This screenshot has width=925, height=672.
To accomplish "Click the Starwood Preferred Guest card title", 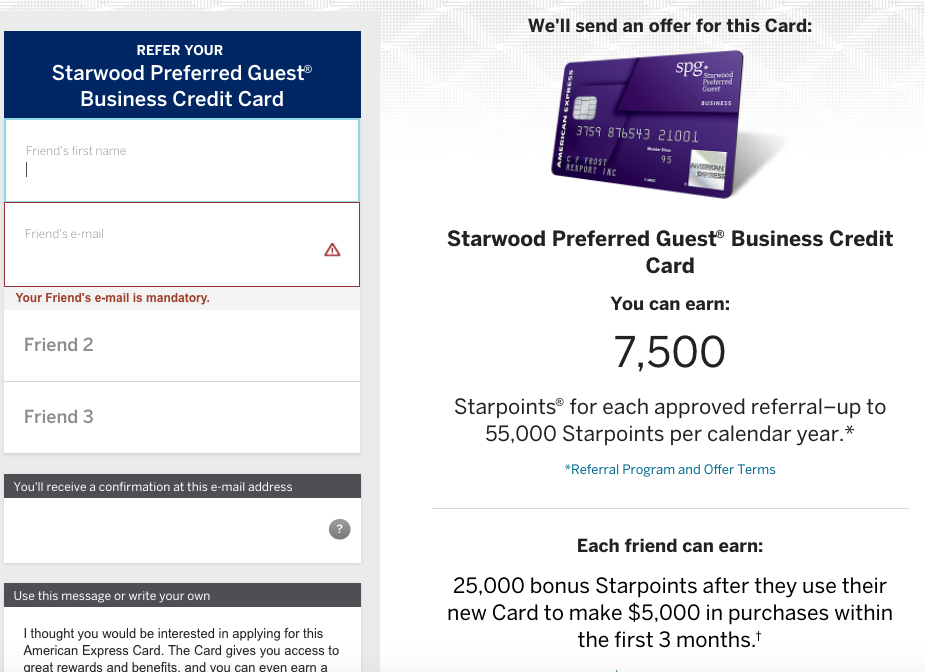I will coord(670,252).
